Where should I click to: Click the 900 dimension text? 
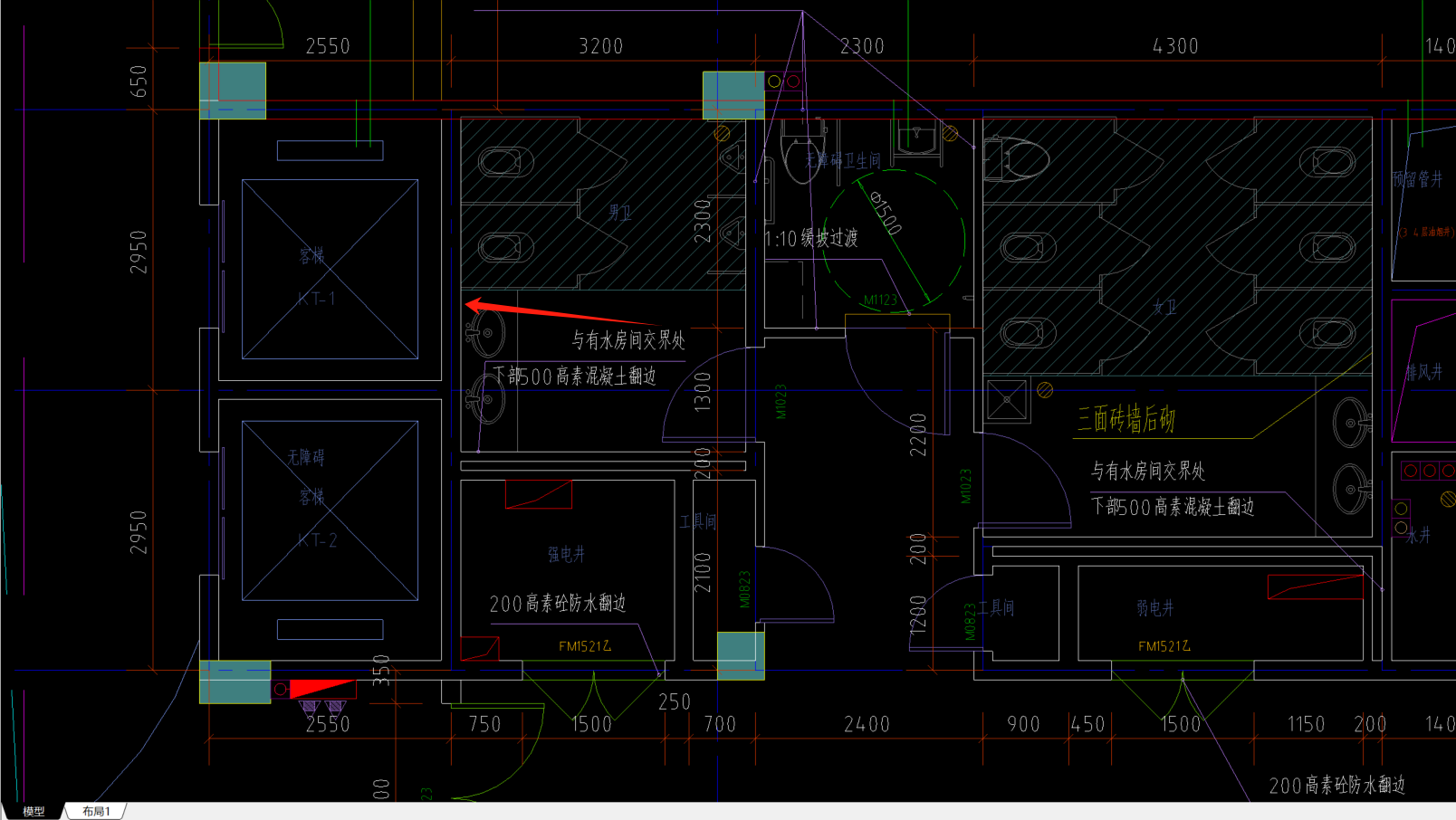[x=1023, y=724]
